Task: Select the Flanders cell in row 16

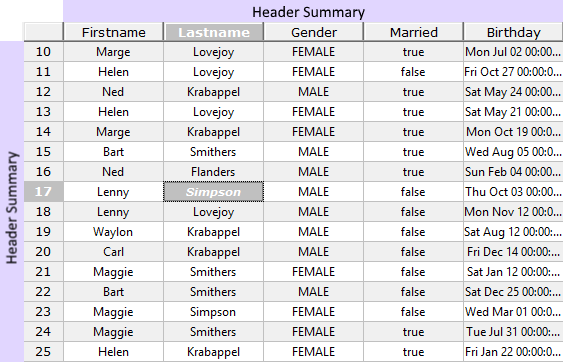Action: tap(214, 172)
